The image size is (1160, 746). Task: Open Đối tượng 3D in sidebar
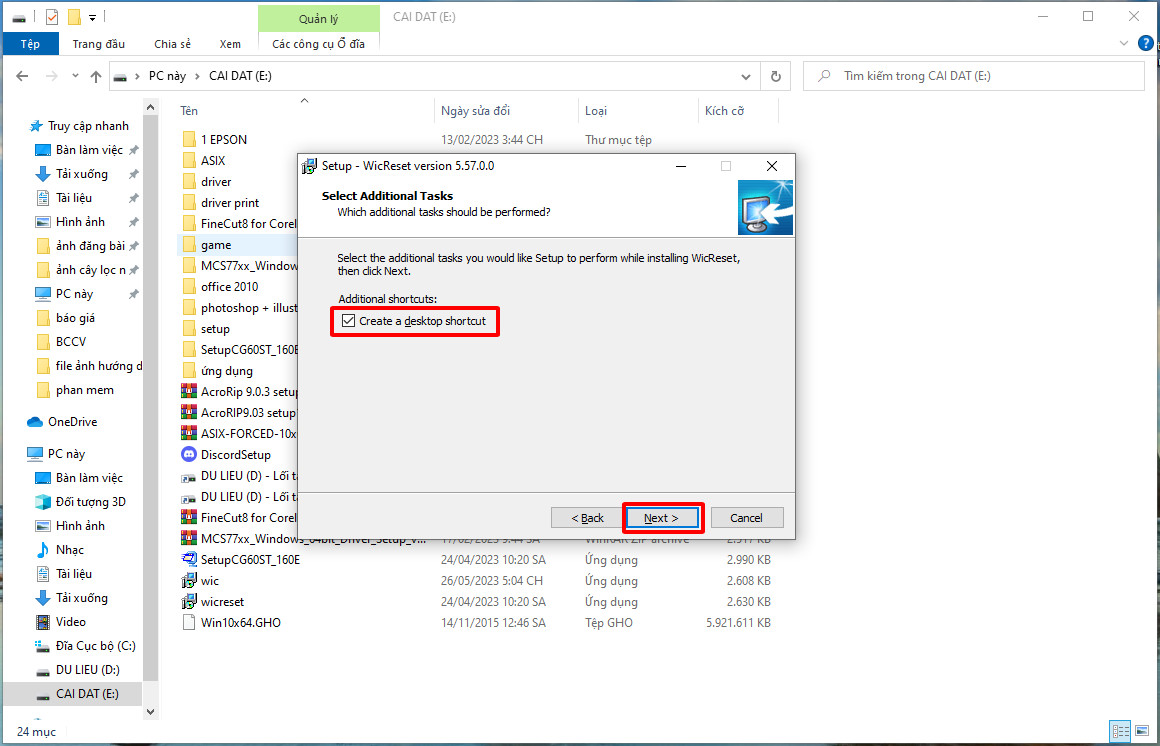(90, 502)
